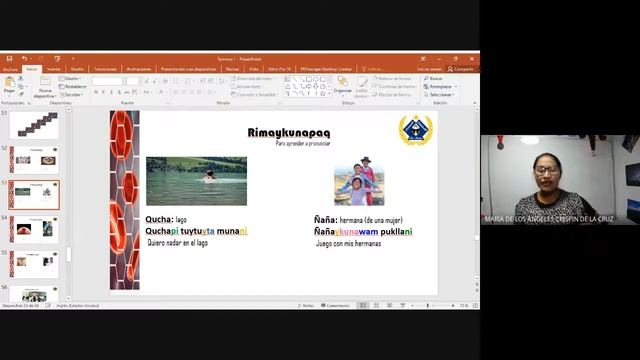This screenshot has height=360, width=640.
Task: Open the Seleccionar dropdown
Action: click(439, 95)
